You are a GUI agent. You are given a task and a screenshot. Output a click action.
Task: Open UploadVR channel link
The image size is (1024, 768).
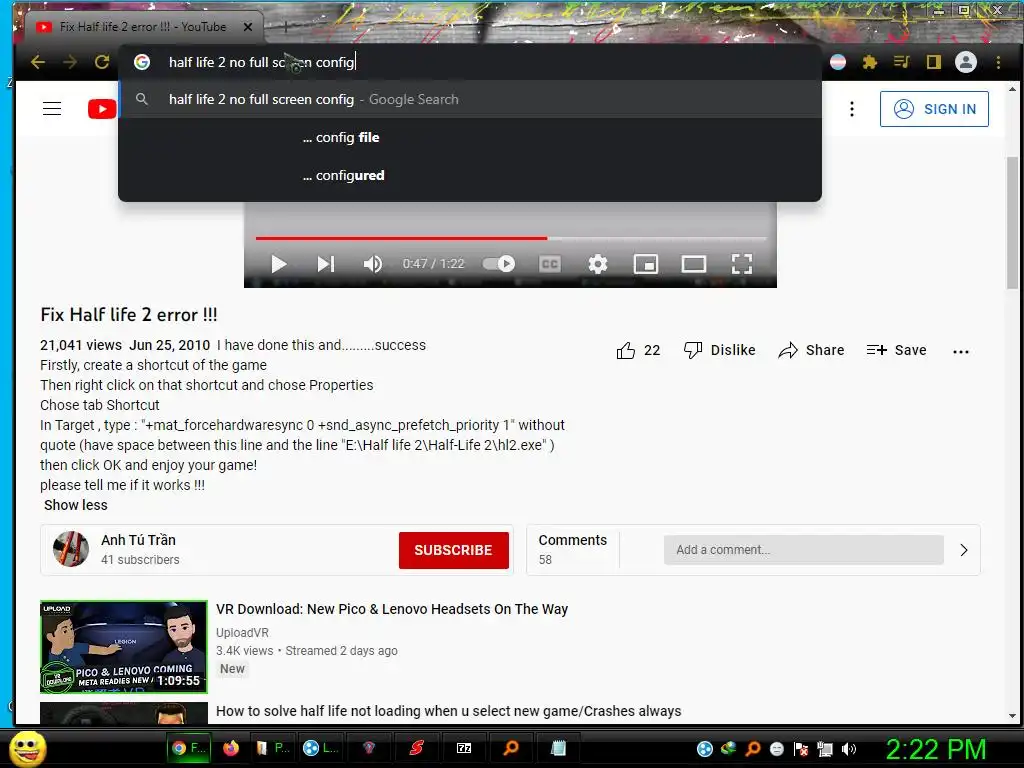click(x=242, y=633)
